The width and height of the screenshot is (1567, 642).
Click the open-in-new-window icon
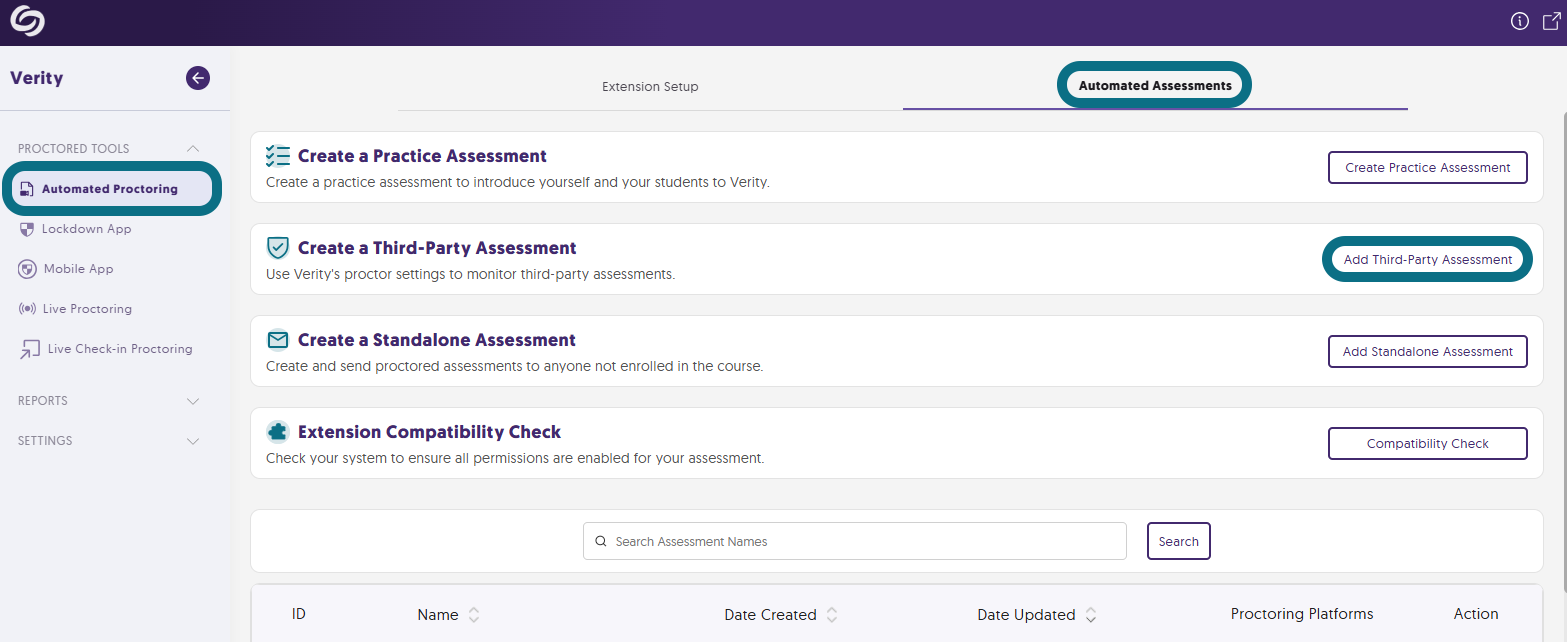[1551, 21]
